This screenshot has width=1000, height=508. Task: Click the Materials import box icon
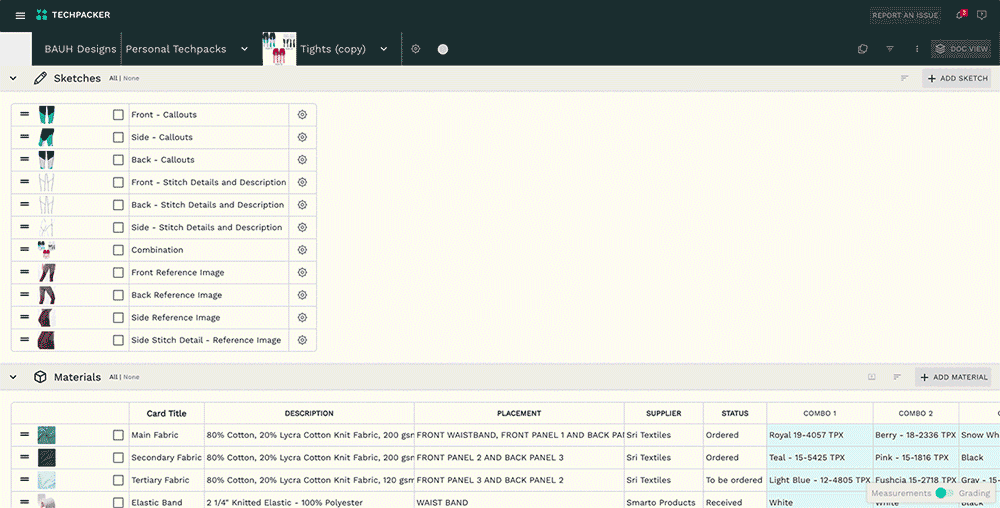(x=872, y=377)
